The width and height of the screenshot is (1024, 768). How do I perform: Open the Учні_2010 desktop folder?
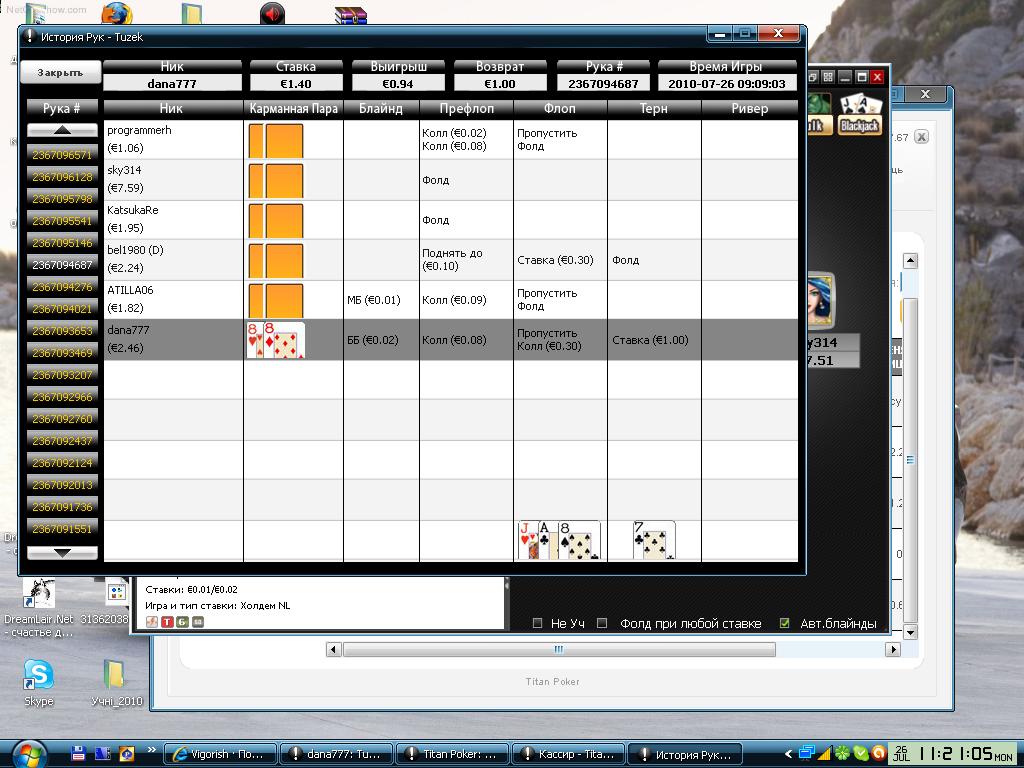[x=114, y=677]
